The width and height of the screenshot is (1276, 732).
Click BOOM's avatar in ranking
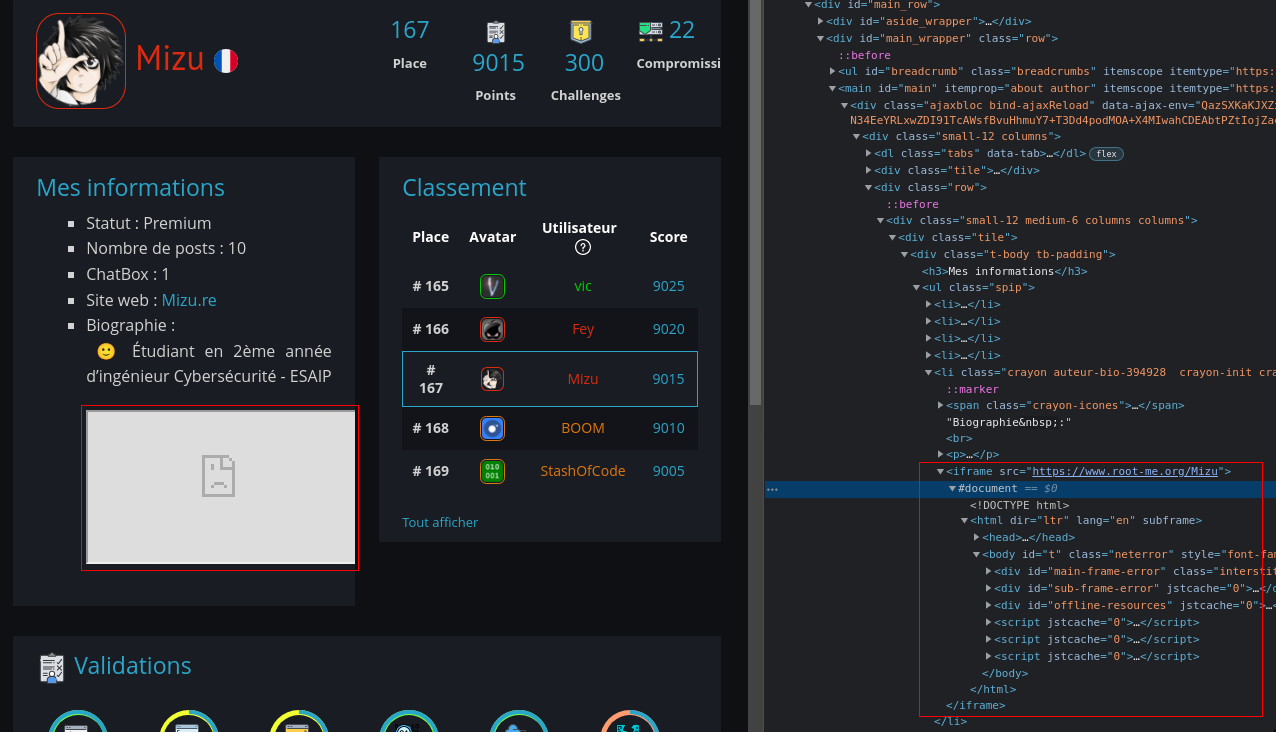click(492, 428)
